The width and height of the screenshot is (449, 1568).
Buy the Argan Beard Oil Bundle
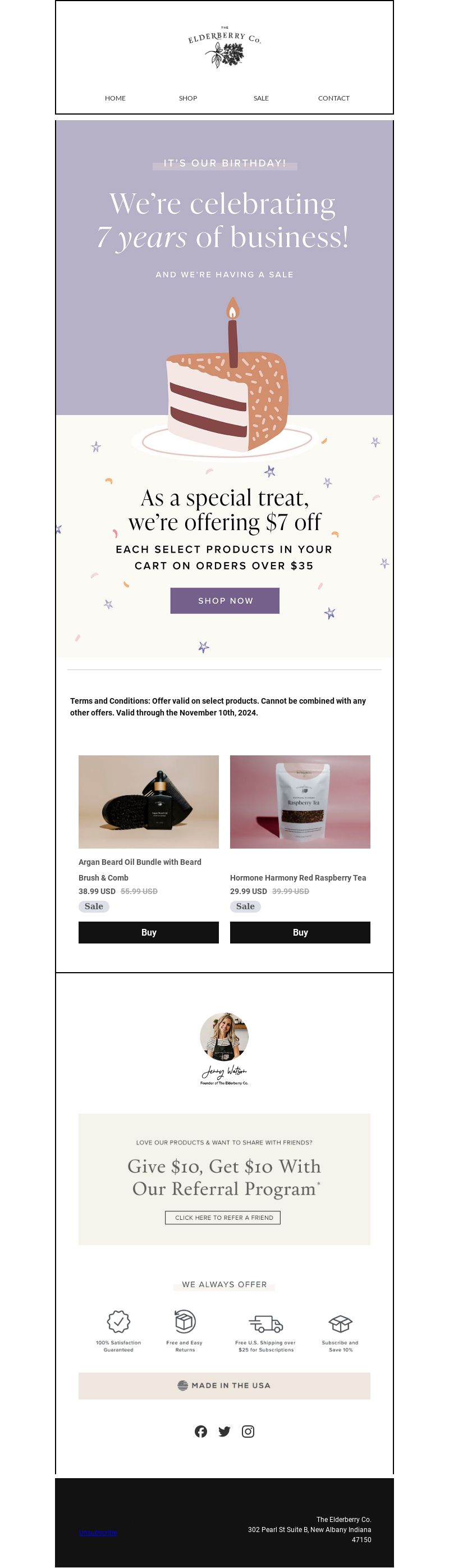coord(148,932)
